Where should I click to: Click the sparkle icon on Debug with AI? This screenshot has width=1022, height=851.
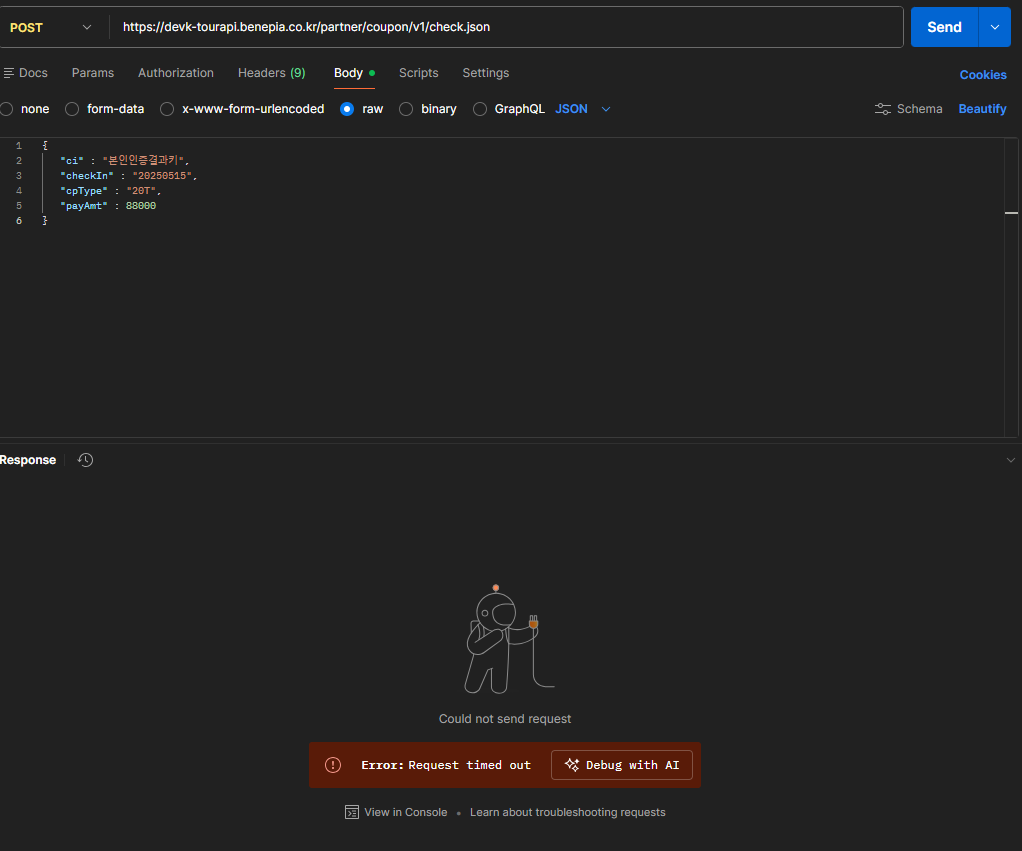point(572,765)
